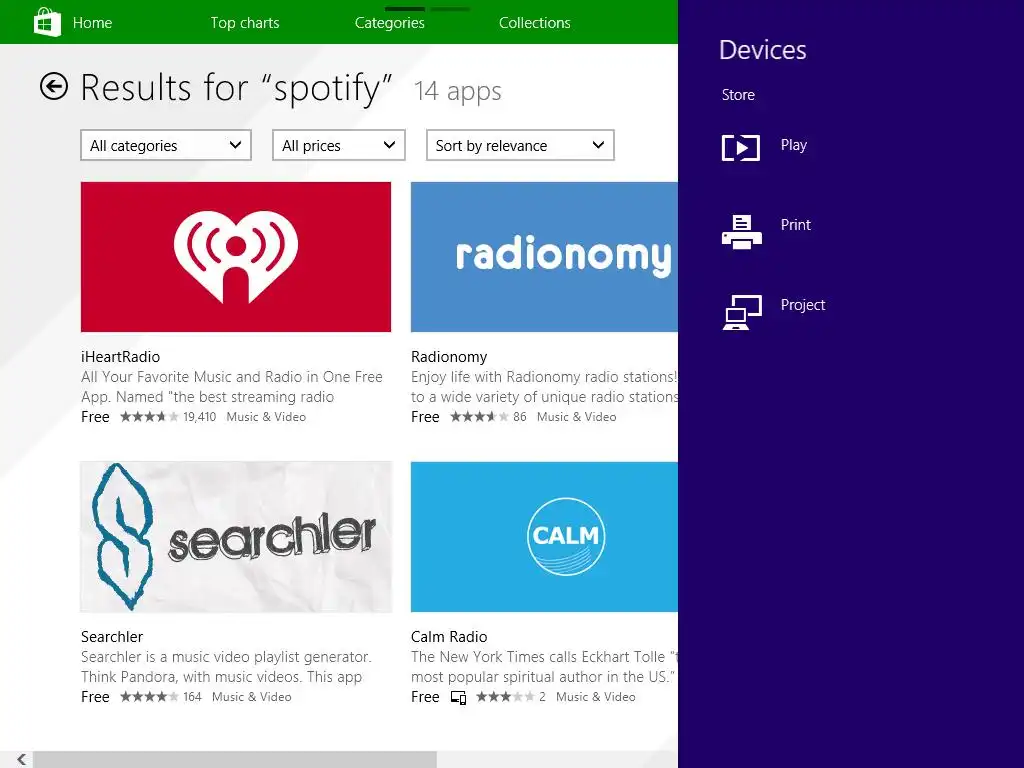Go back using the circled arrow
This screenshot has height=768, width=1024.
point(54,86)
